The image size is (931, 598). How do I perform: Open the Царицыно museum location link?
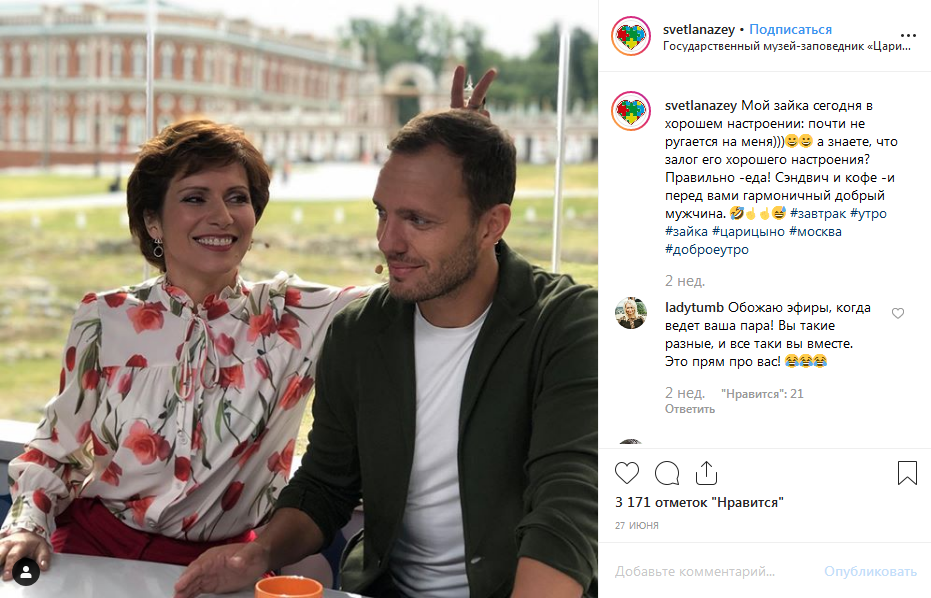[787, 46]
